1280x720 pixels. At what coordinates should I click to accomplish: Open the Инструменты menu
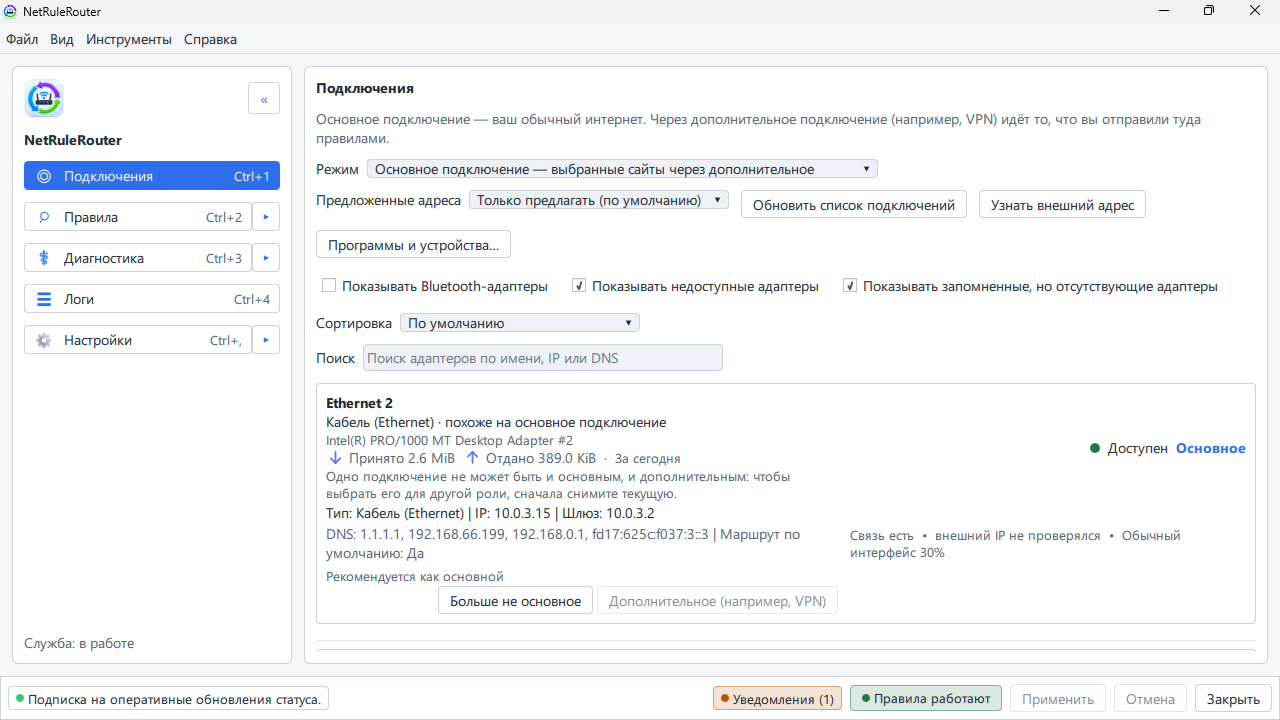[129, 39]
